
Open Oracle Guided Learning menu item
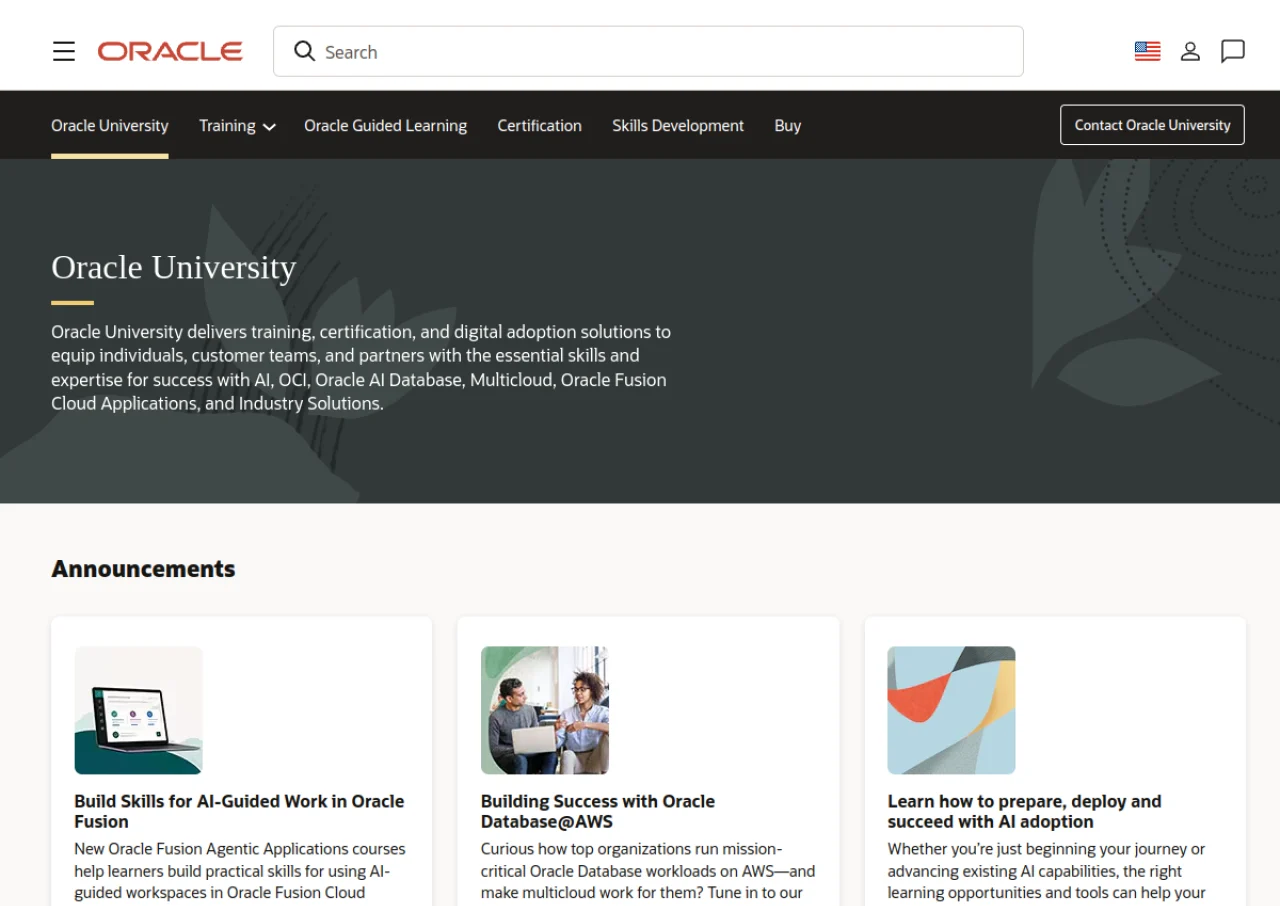pos(386,125)
